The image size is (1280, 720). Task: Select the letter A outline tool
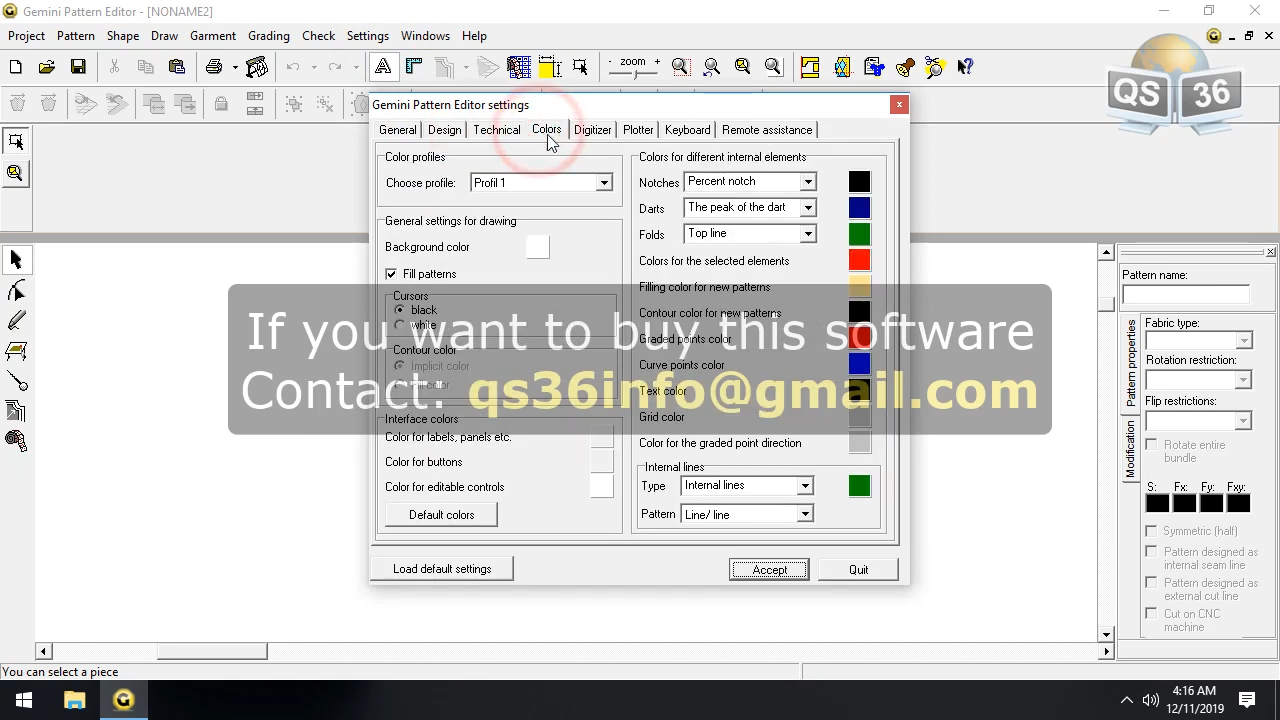tap(383, 67)
